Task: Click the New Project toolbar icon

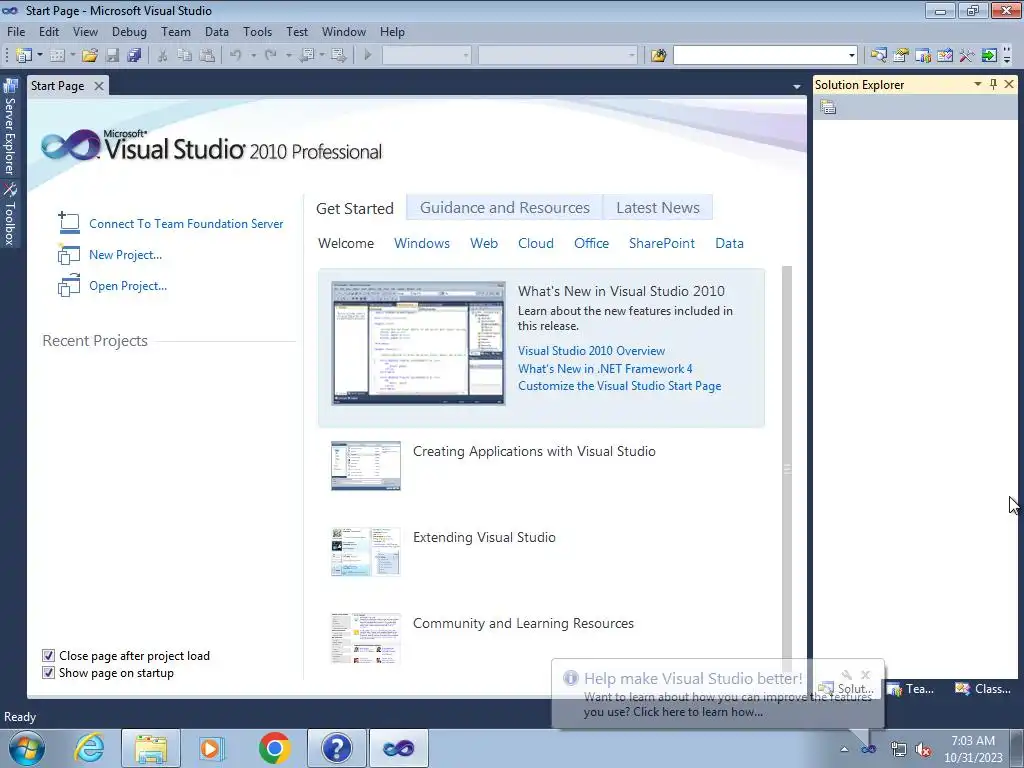Action: pos(24,56)
